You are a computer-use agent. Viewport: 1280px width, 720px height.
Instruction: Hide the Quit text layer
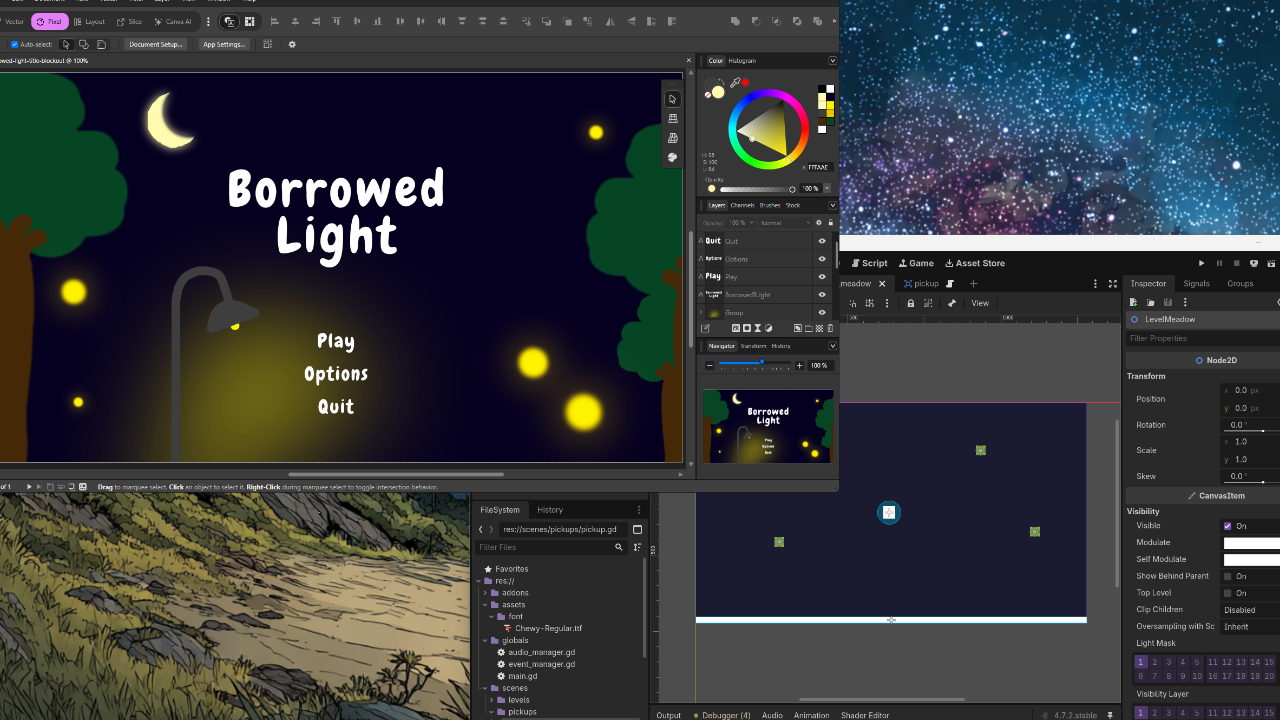click(x=822, y=241)
